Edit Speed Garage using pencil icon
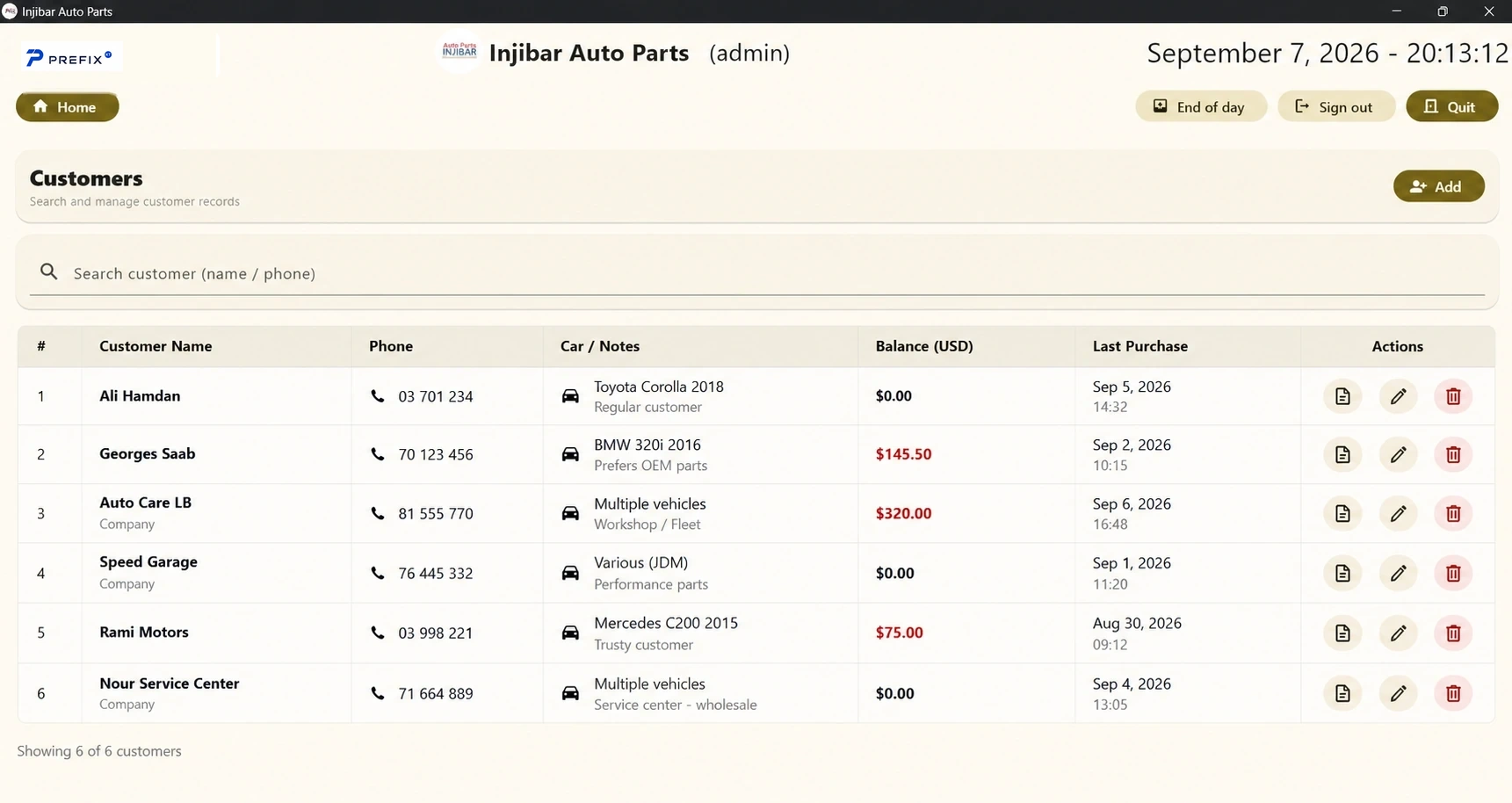 (1398, 573)
